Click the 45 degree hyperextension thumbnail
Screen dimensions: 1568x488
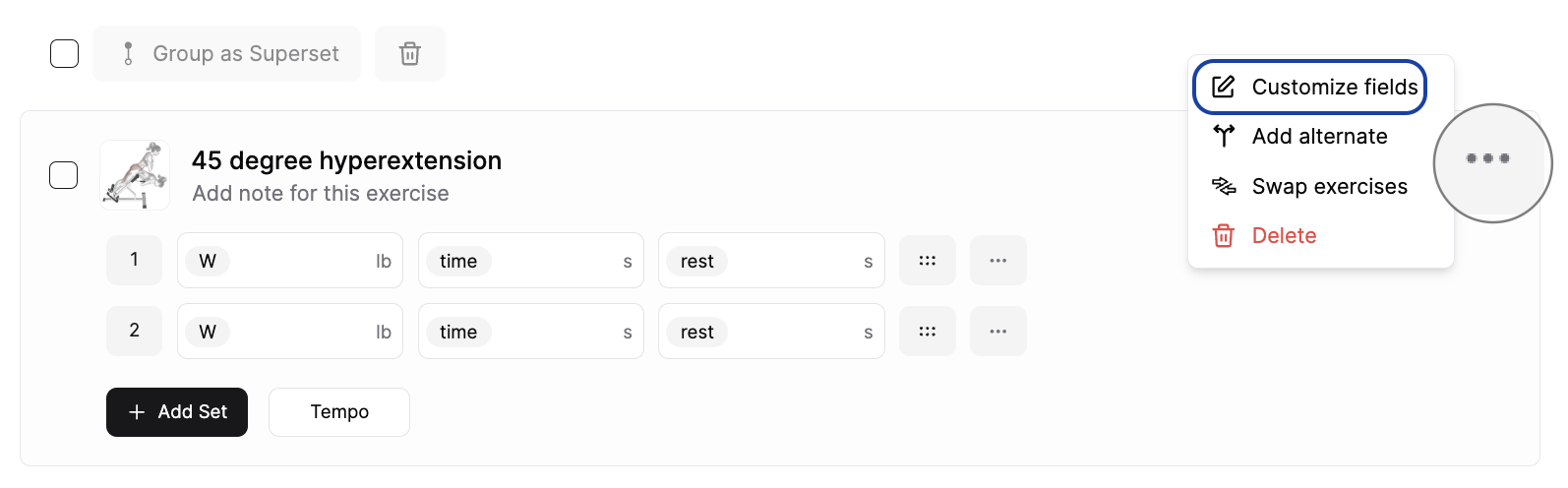(x=135, y=175)
